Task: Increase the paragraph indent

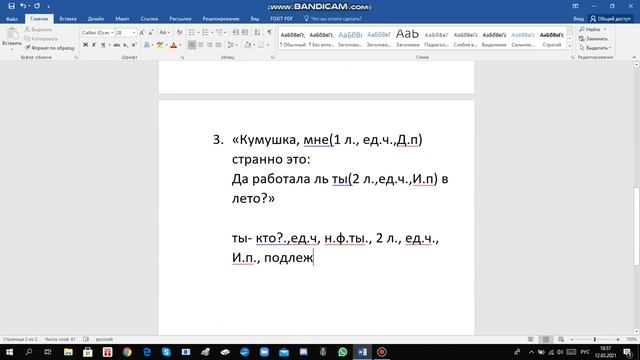Action: [x=244, y=32]
